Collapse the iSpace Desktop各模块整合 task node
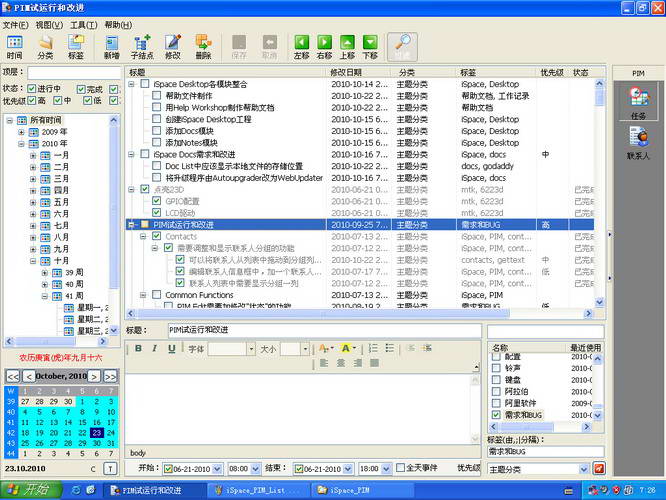Image resolution: width=666 pixels, height=500 pixels. [x=131, y=84]
